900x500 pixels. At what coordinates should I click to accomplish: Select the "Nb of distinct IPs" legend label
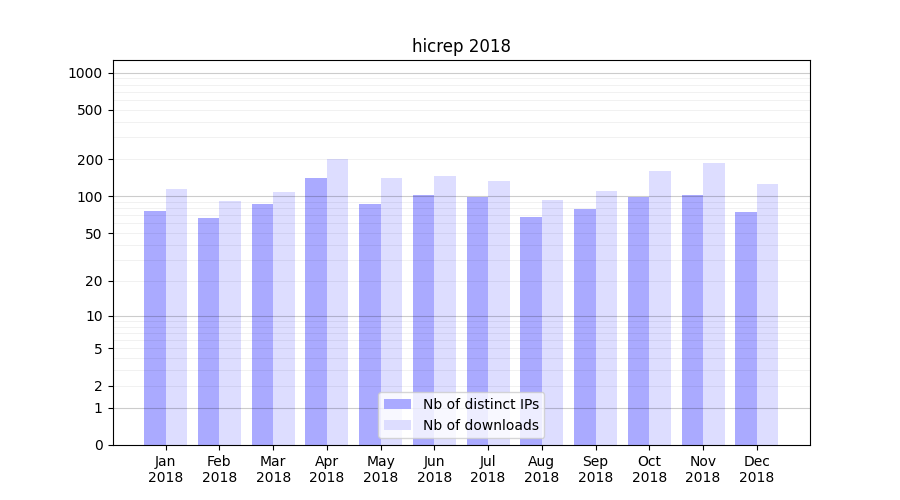480,404
